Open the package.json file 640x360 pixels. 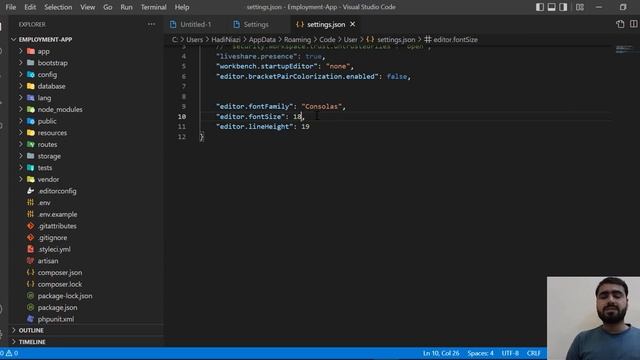[x=57, y=307]
